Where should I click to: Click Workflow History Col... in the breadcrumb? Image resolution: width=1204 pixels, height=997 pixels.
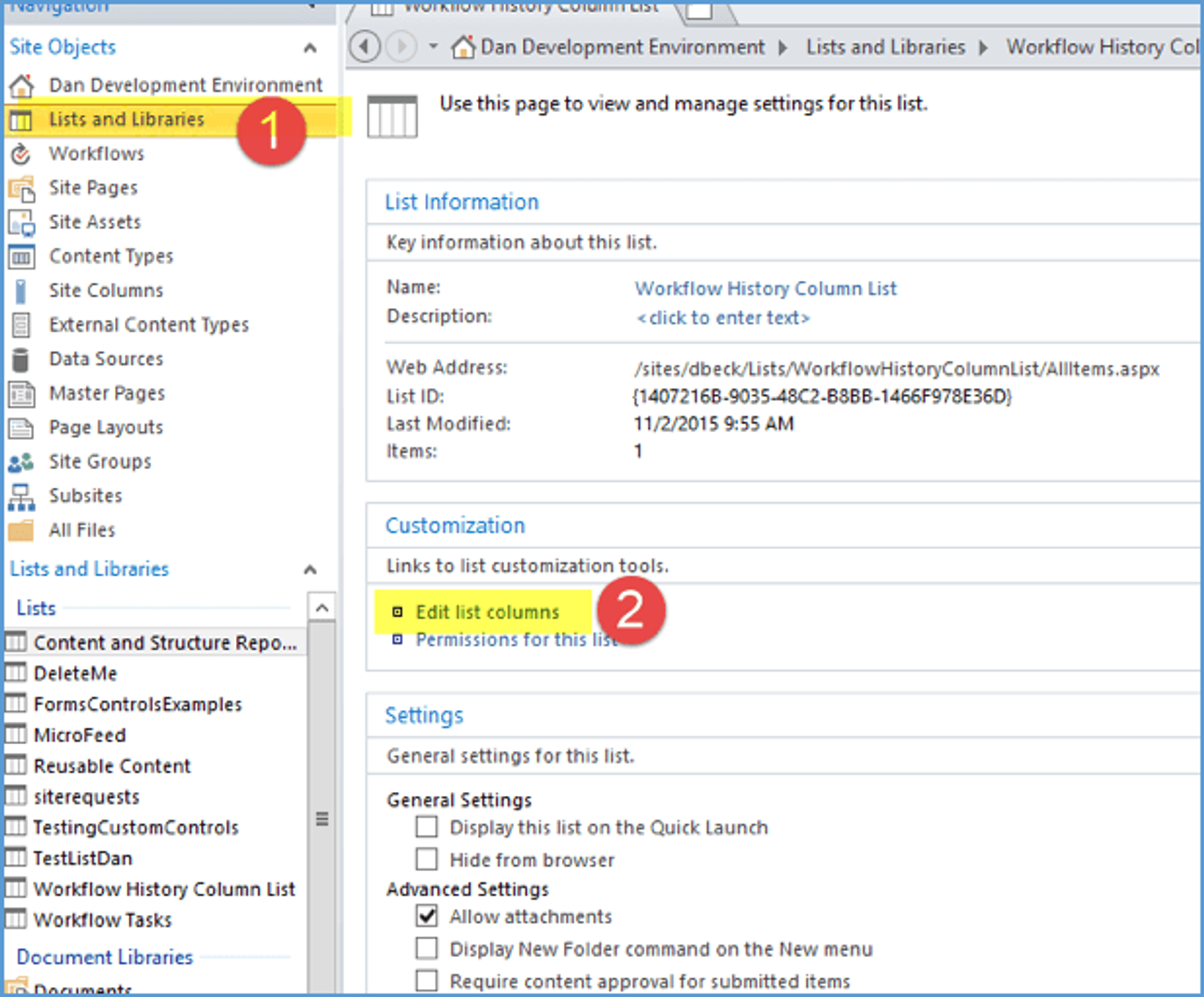(x=1103, y=47)
